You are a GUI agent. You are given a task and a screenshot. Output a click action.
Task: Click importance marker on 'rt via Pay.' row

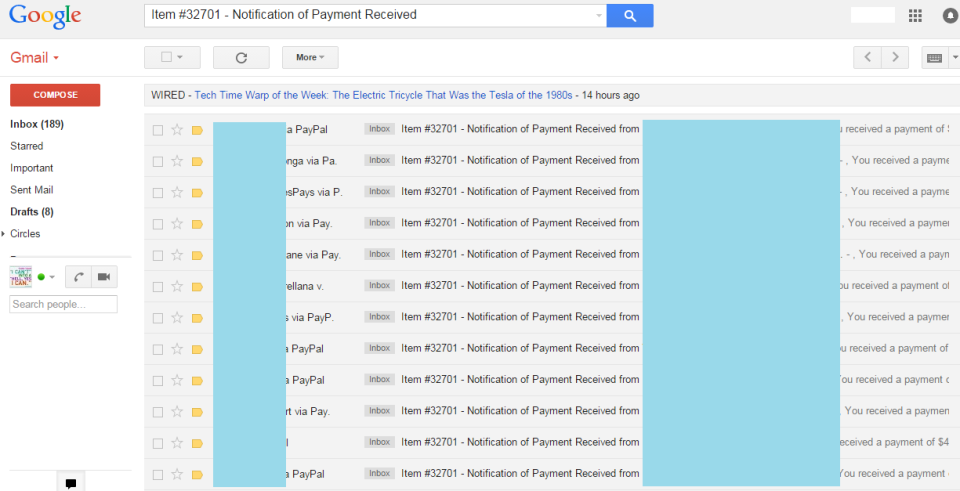[197, 412]
